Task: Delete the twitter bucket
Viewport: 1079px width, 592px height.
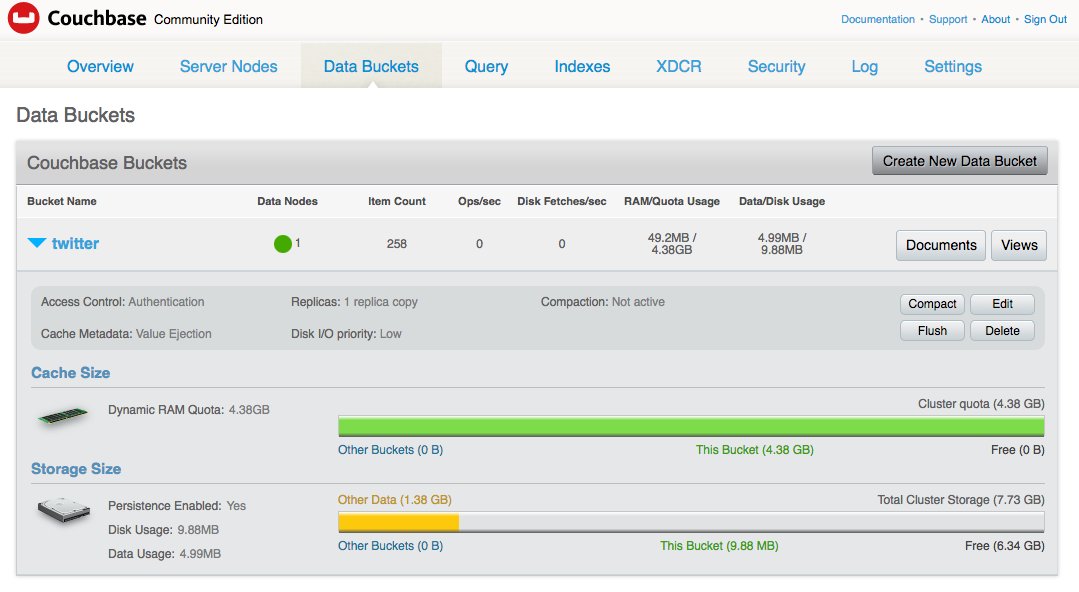Action: pos(1003,330)
